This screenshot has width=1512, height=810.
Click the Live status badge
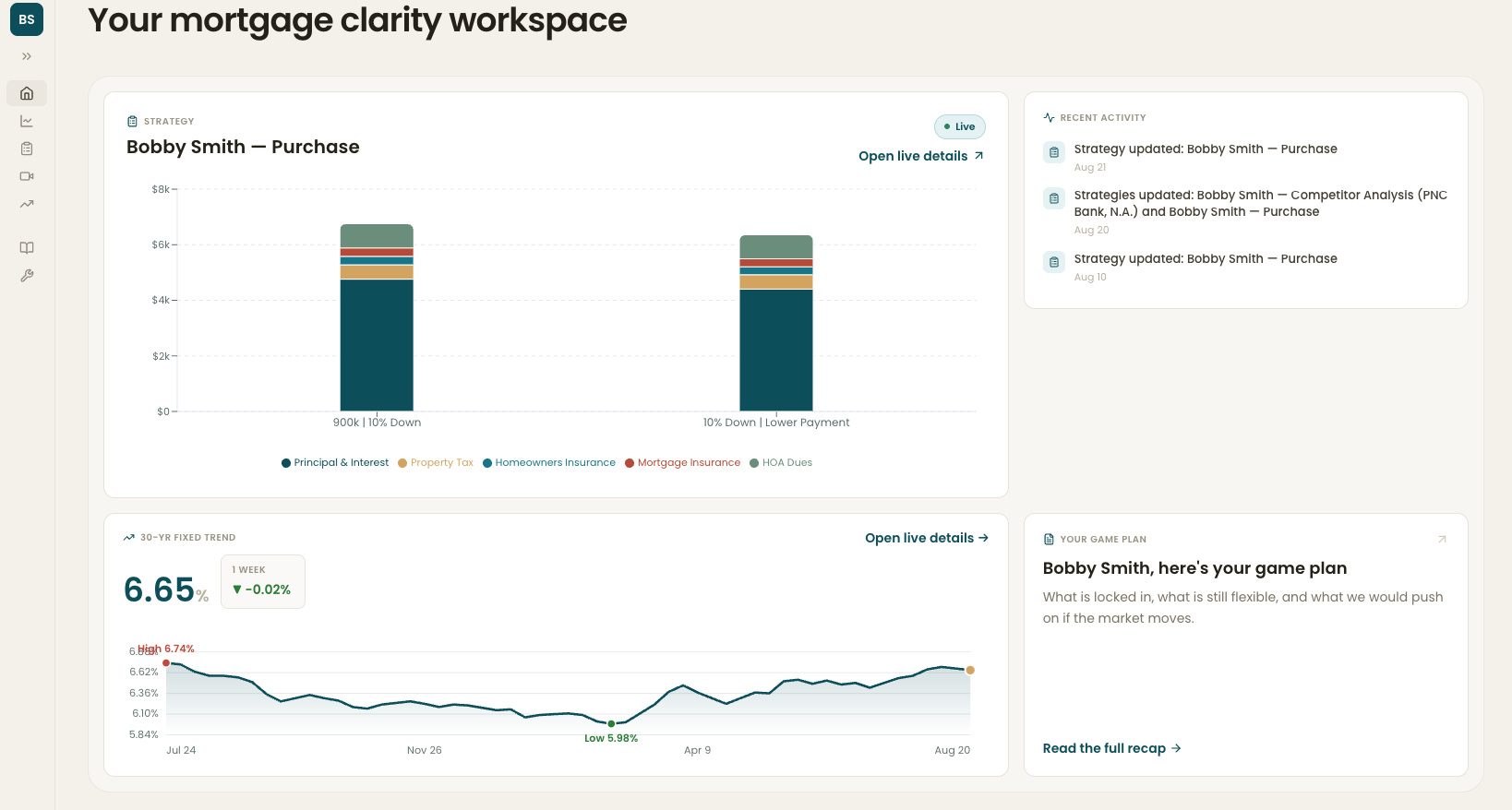click(960, 126)
